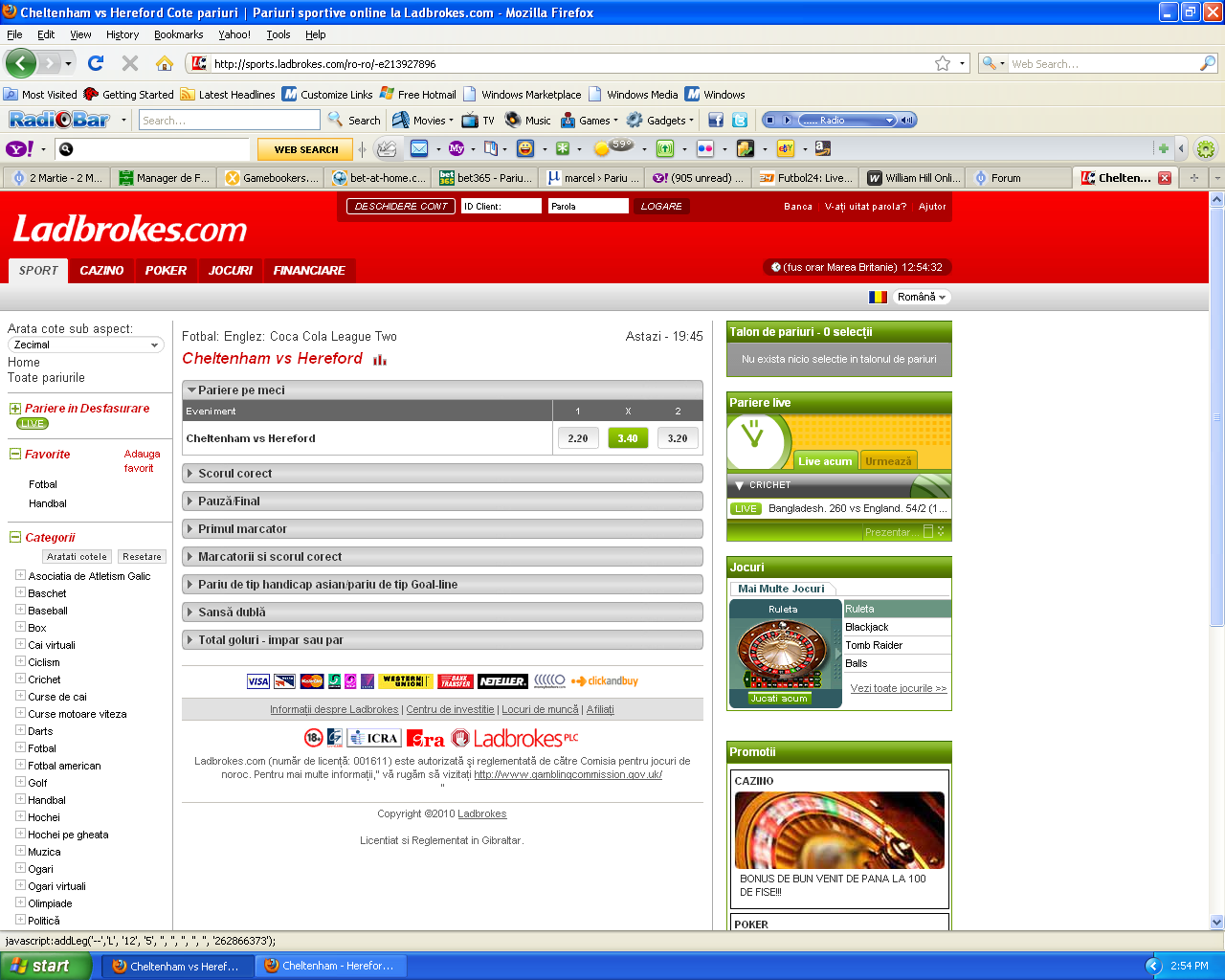
Task: Select away win odds 3.20
Action: [678, 438]
